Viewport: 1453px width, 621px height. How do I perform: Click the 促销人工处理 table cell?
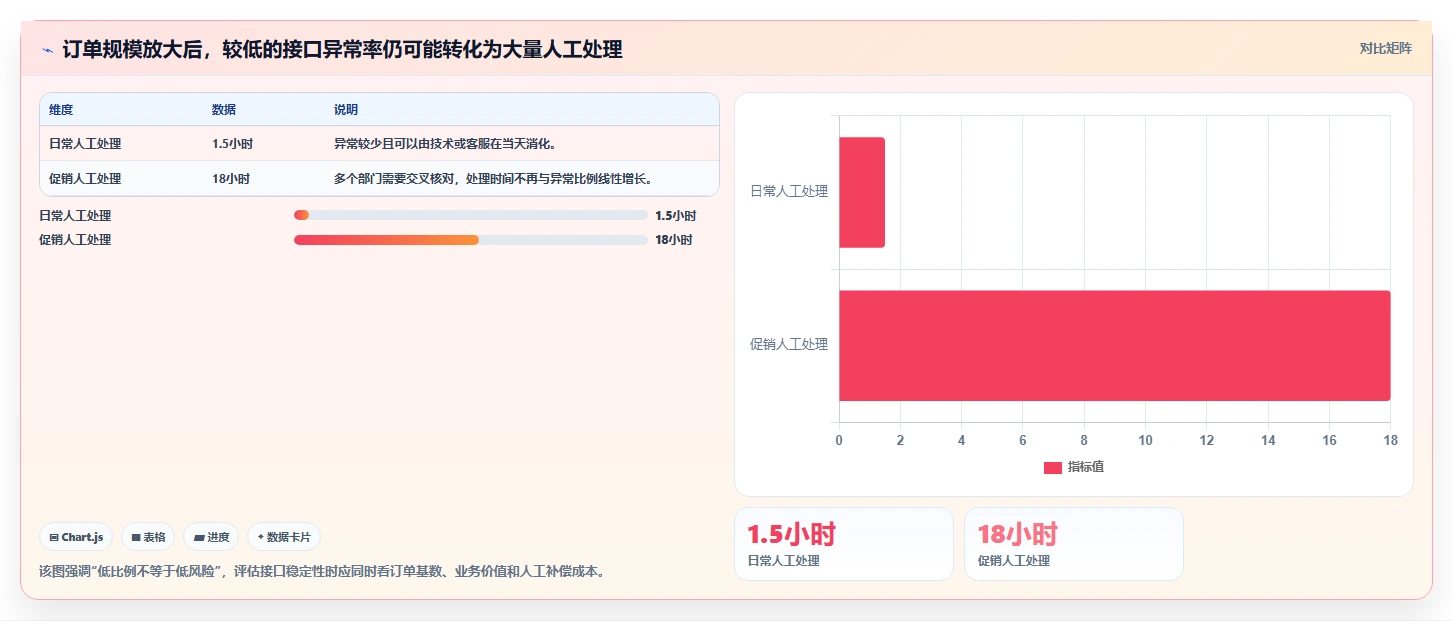tap(85, 179)
